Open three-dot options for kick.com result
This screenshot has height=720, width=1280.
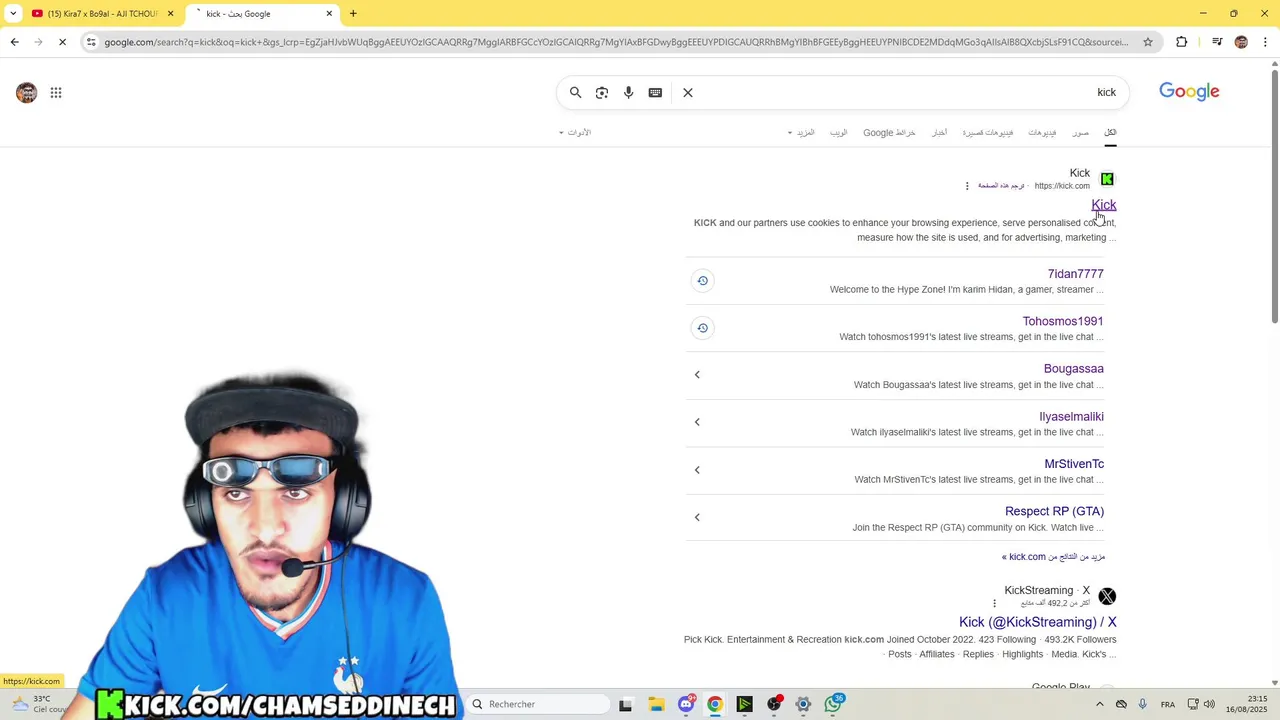click(967, 186)
